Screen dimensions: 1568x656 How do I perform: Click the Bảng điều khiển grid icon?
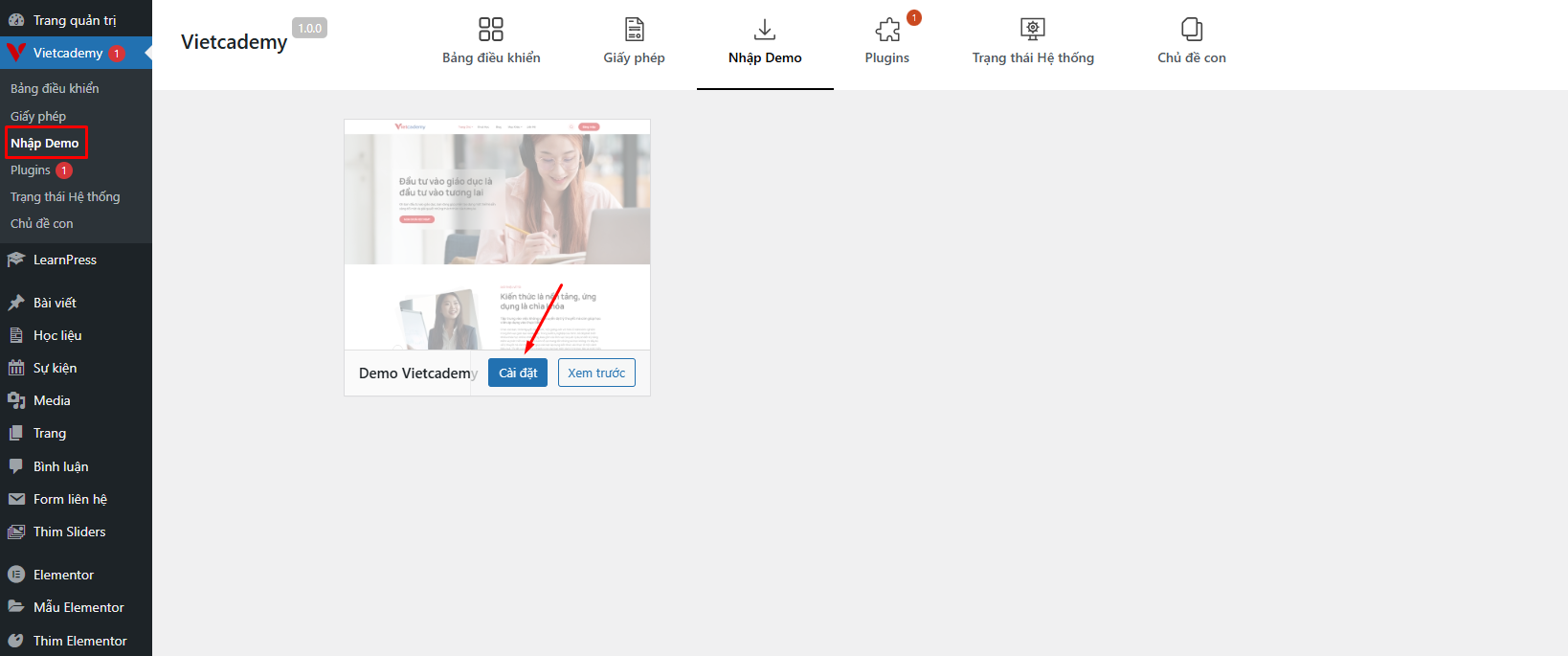click(491, 29)
